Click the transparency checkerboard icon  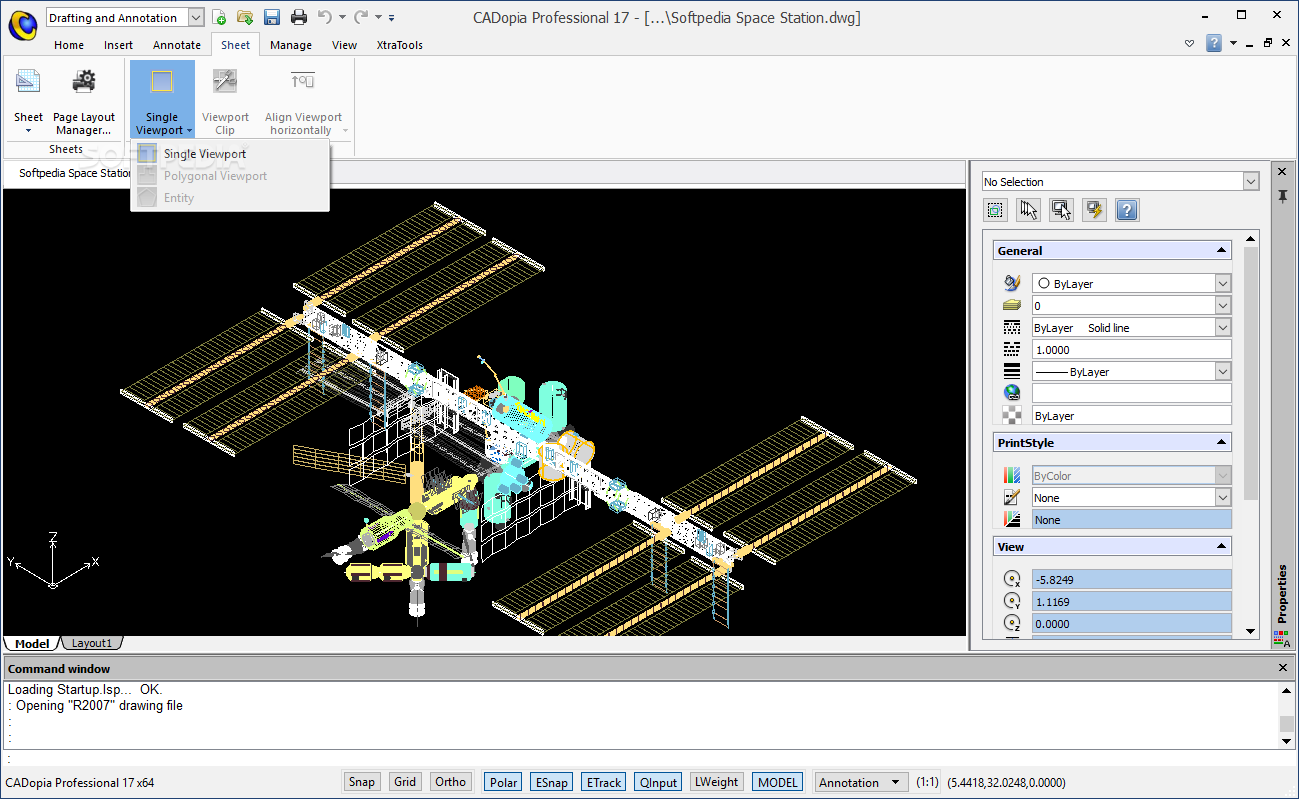pos(1012,416)
